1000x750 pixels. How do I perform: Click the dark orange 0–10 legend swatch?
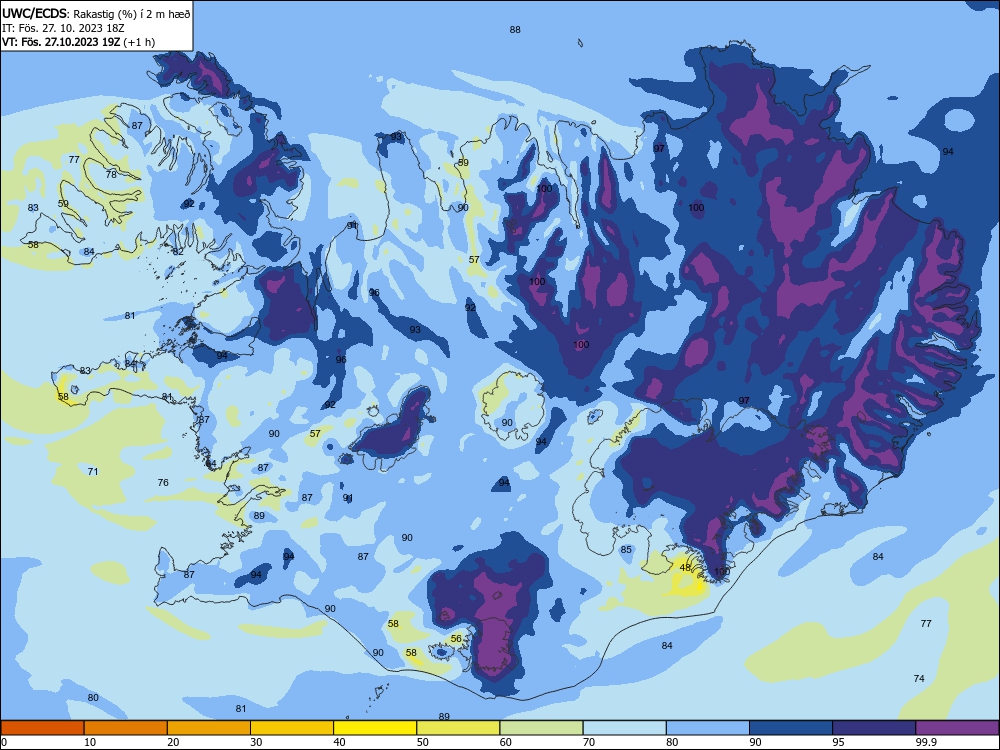click(42, 728)
